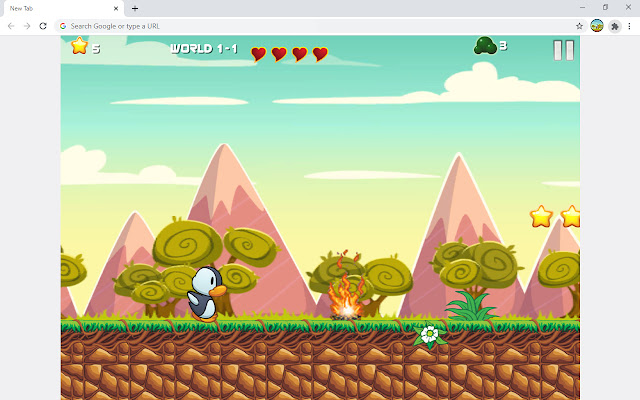Click the third red heart
Image resolution: width=640 pixels, height=400 pixels.
click(300, 54)
